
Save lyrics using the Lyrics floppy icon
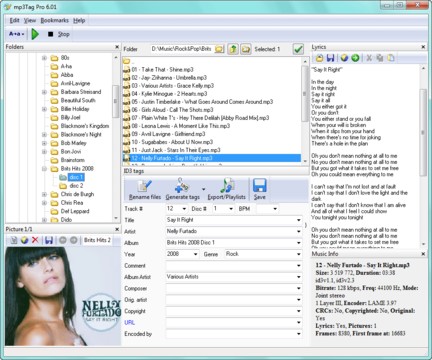[x=330, y=58]
